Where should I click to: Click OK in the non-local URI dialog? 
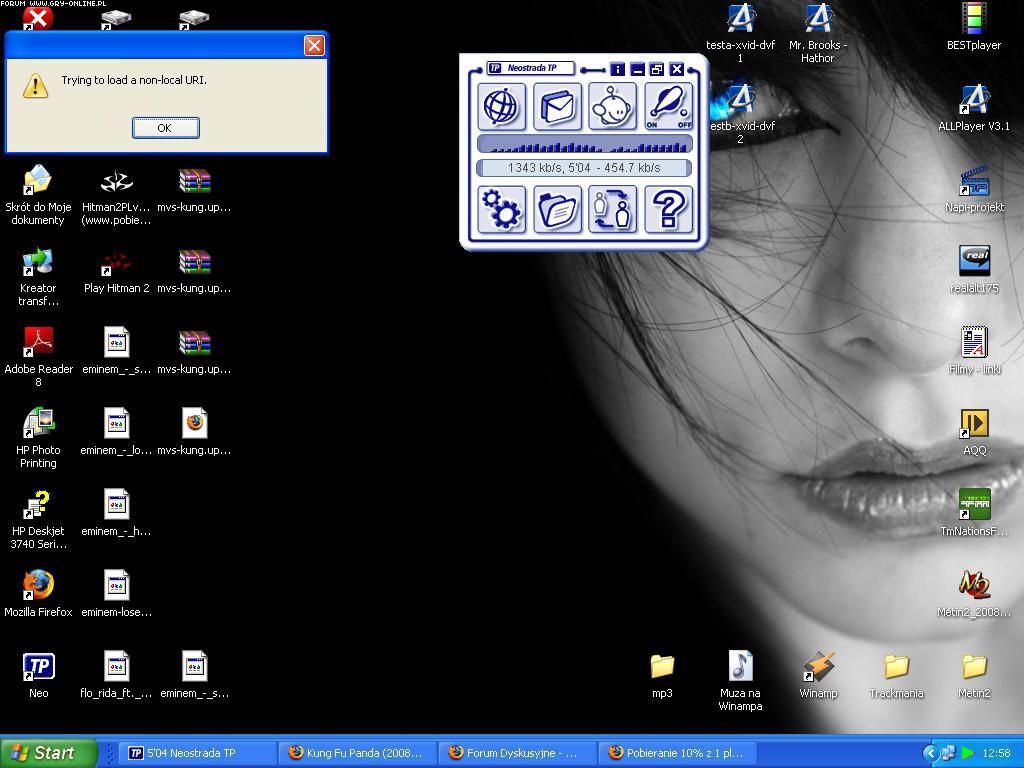tap(165, 127)
